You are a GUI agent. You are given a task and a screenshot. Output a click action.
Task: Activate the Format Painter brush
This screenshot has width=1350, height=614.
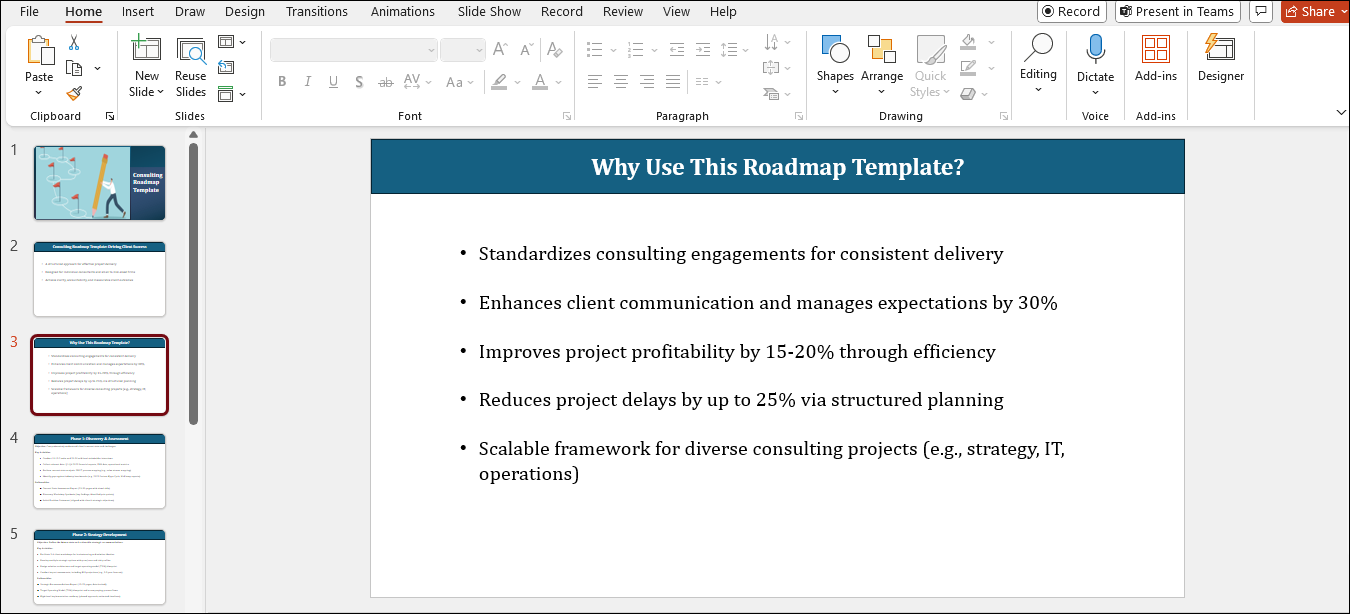tap(74, 93)
